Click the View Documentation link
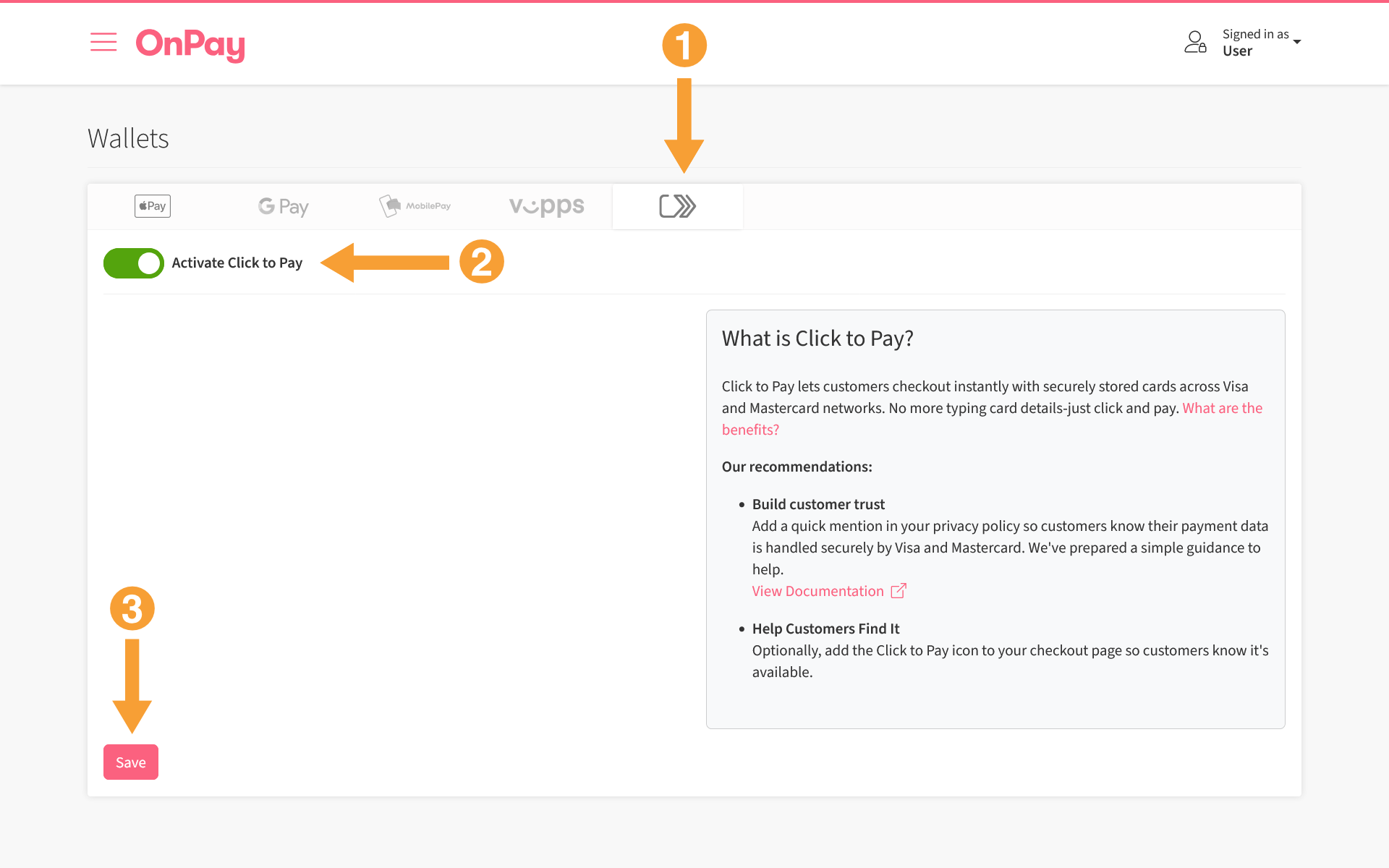The image size is (1389, 868). (x=817, y=590)
